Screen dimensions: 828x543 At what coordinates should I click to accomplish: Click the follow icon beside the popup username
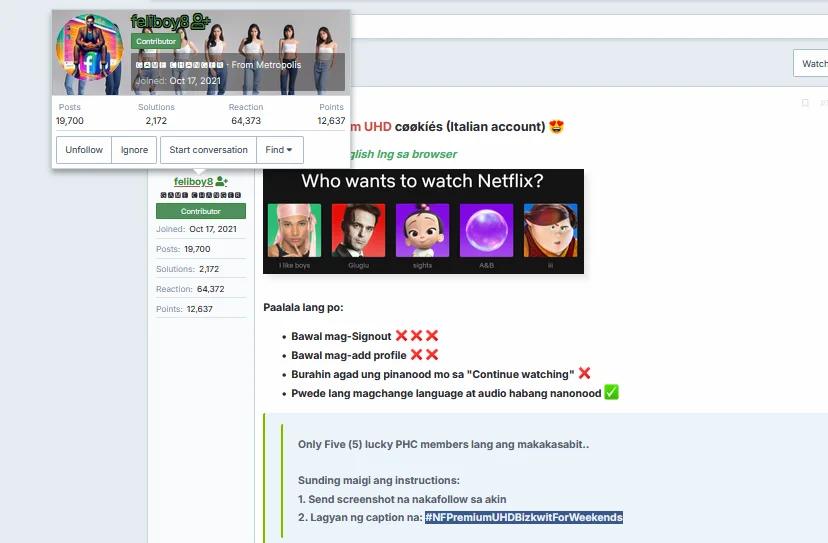(201, 22)
